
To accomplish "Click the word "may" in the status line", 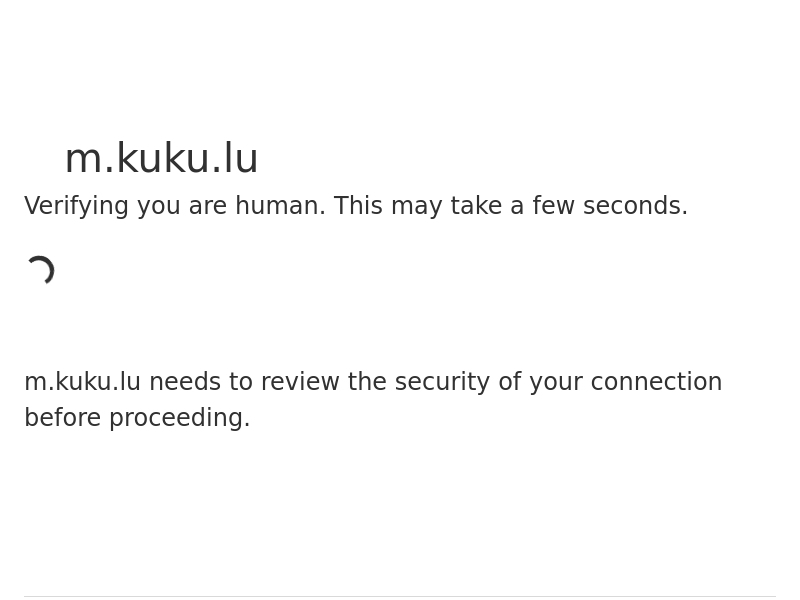I will pyautogui.click(x=416, y=206).
